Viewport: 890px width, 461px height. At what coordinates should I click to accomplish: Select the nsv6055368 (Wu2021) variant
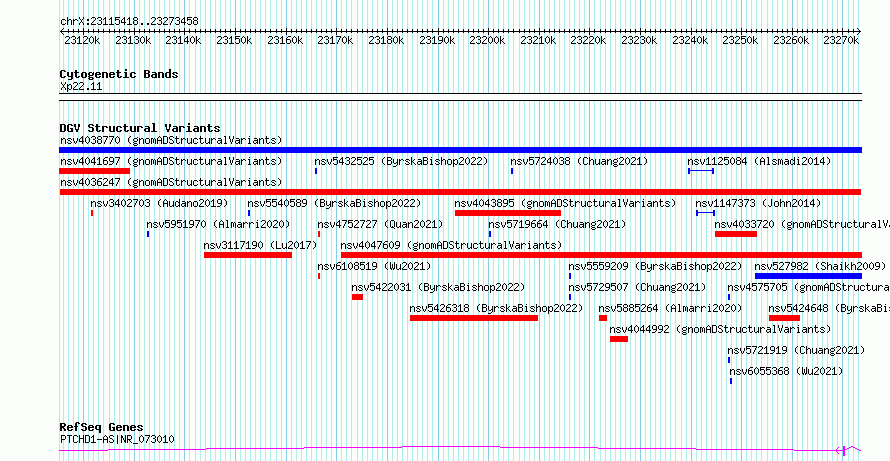click(x=786, y=371)
